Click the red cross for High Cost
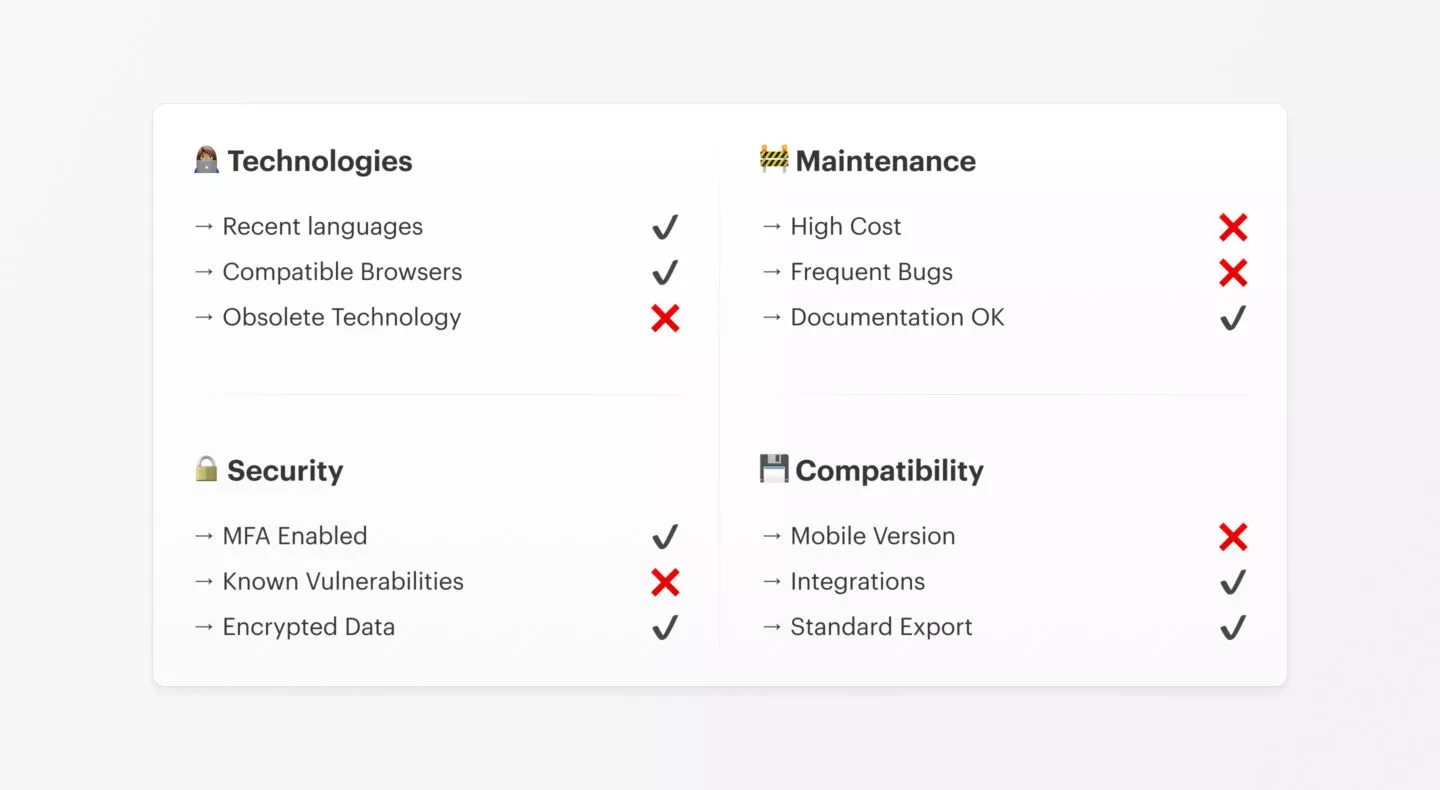The image size is (1440, 790). coord(1233,228)
